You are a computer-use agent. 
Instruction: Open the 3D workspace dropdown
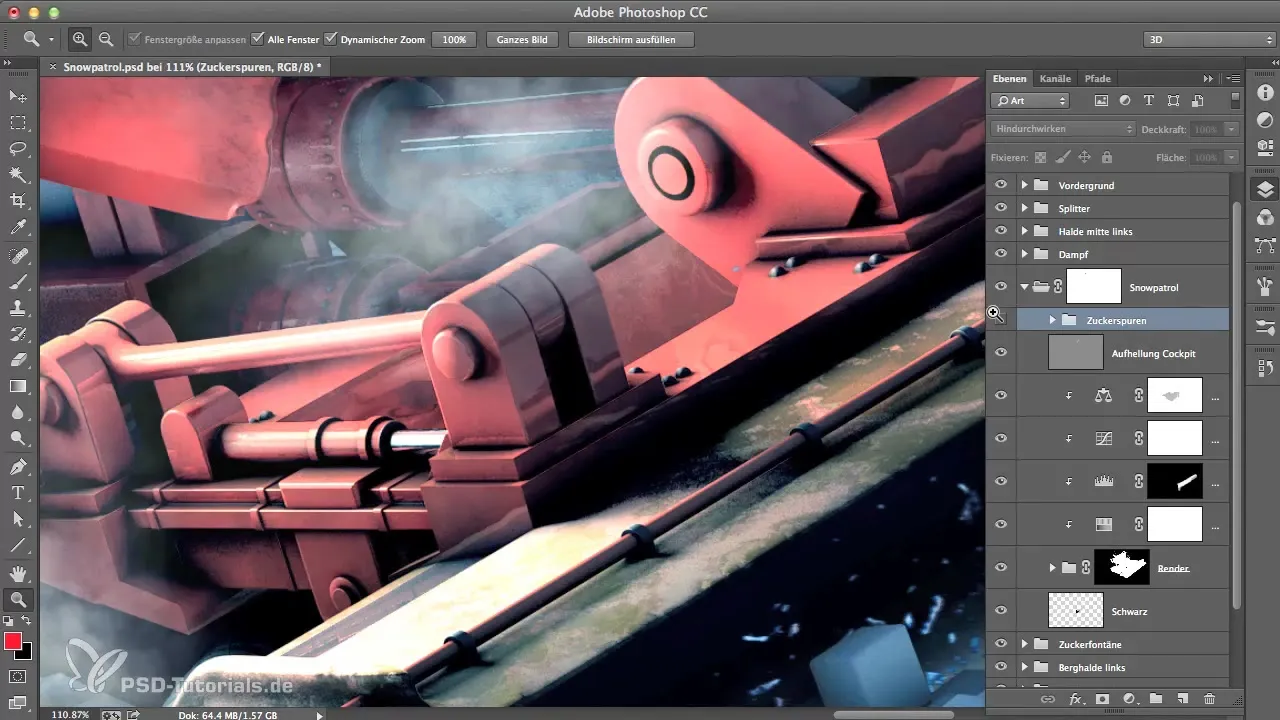point(1208,40)
